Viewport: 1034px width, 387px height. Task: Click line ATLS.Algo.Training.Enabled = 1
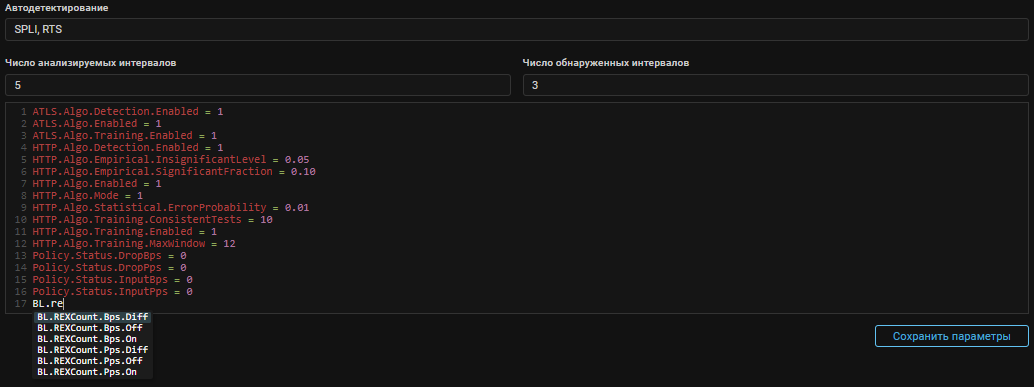point(125,135)
